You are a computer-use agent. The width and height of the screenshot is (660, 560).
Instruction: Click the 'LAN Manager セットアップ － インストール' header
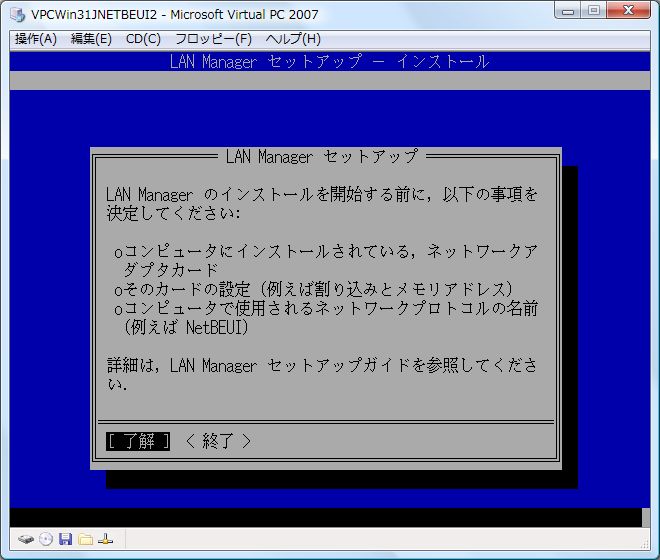point(330,62)
